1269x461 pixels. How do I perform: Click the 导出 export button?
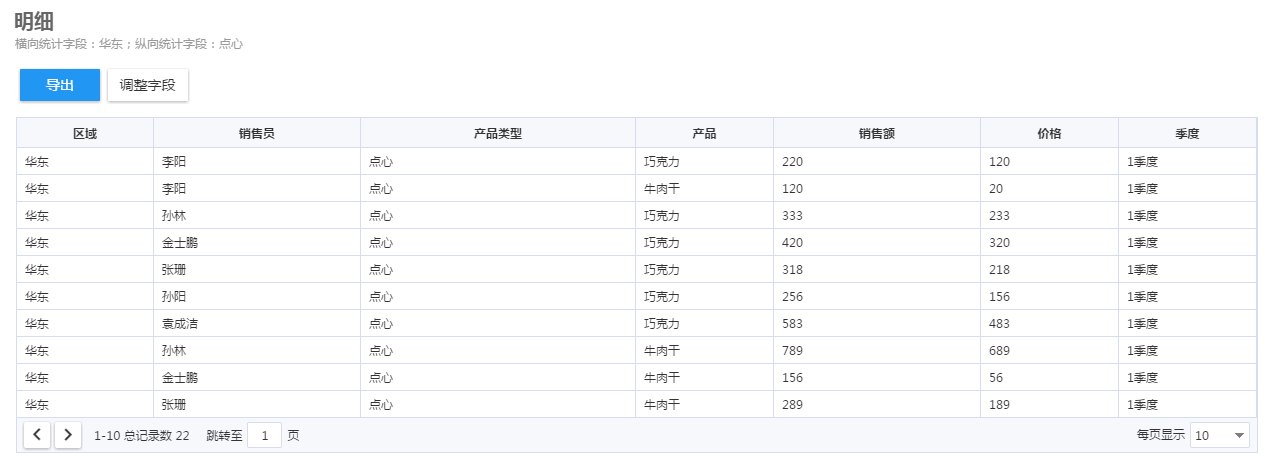click(x=60, y=85)
